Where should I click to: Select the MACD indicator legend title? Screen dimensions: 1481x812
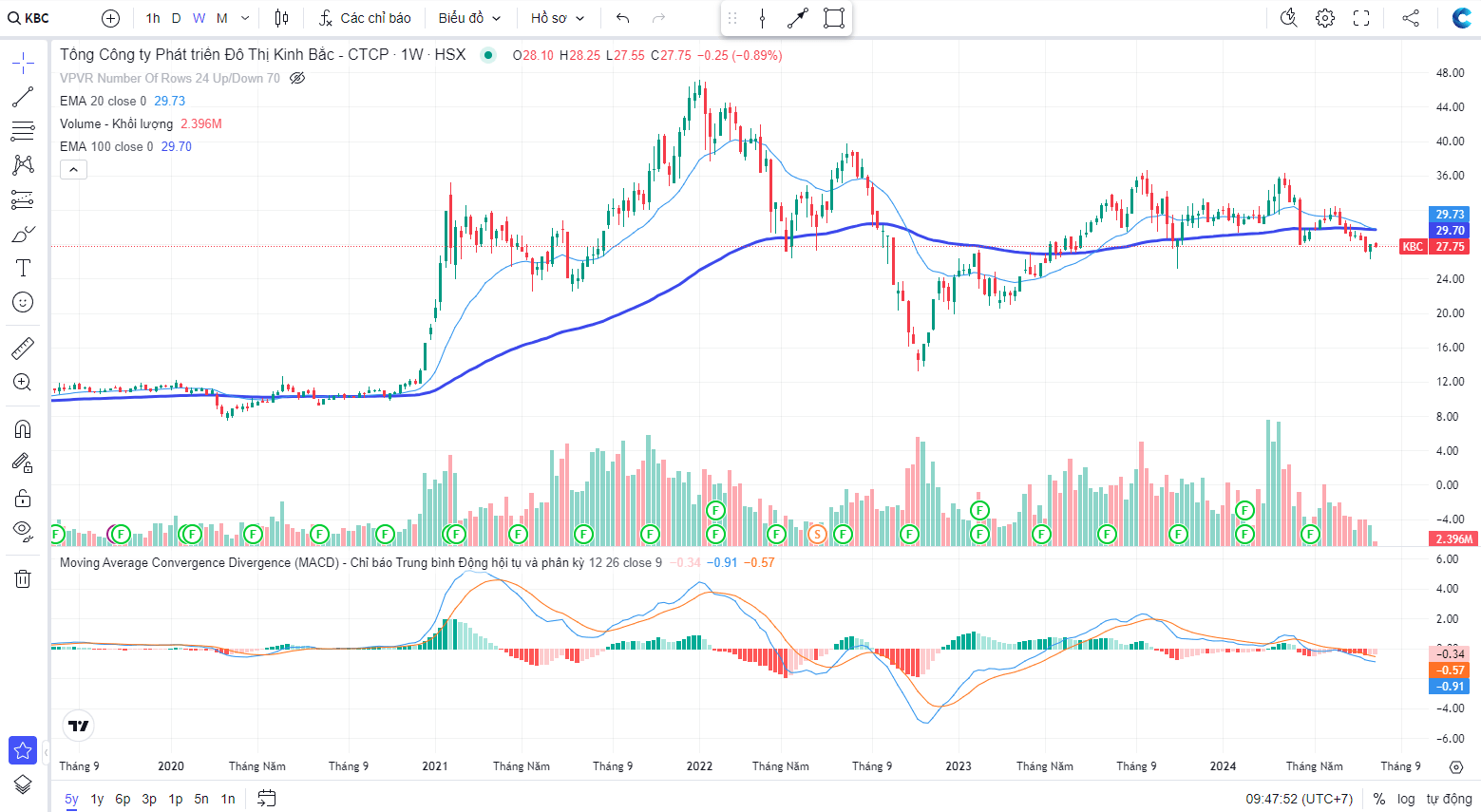pos(322,562)
